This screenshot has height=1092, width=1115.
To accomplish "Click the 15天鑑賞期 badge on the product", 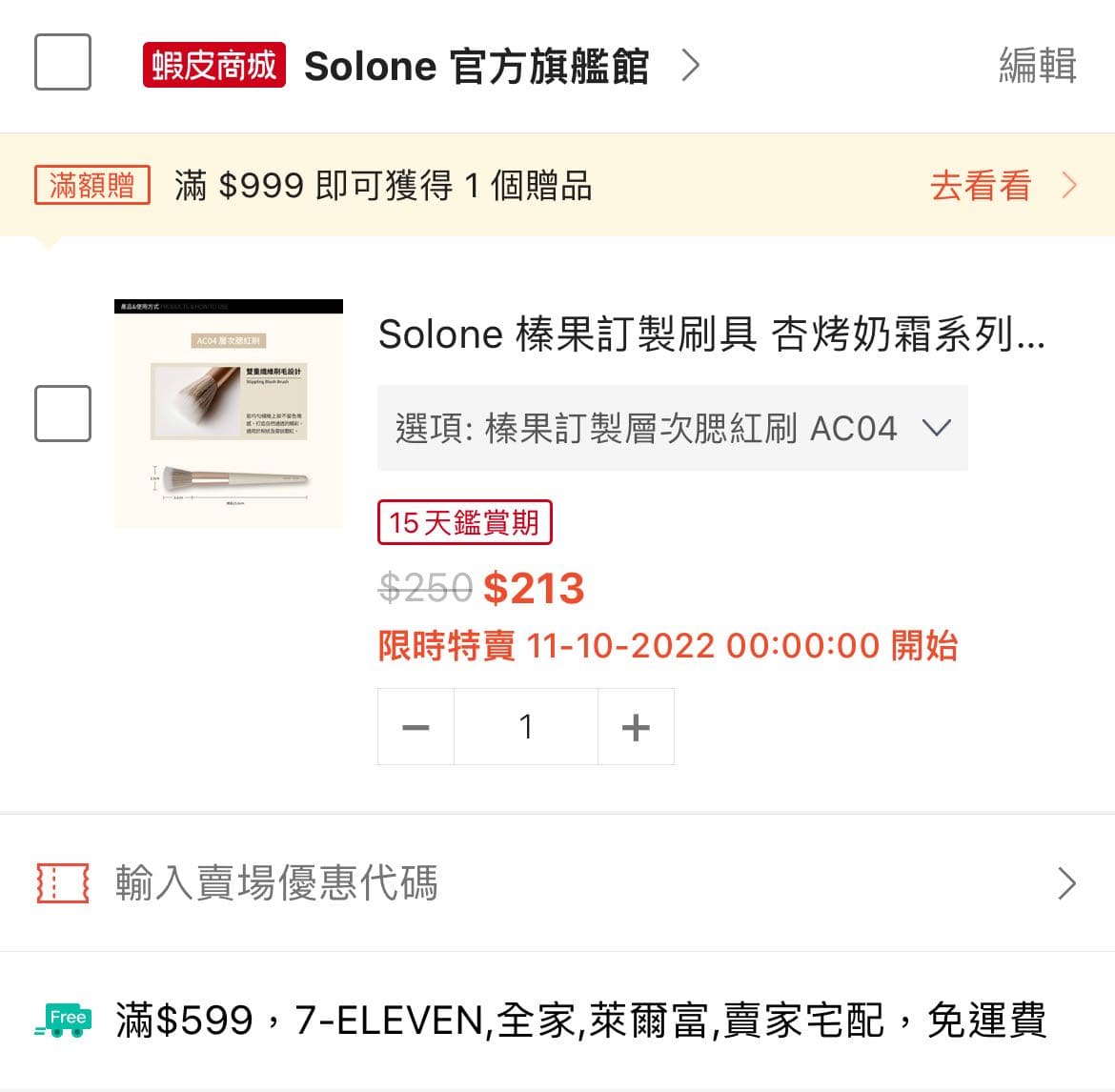I will pyautogui.click(x=464, y=522).
